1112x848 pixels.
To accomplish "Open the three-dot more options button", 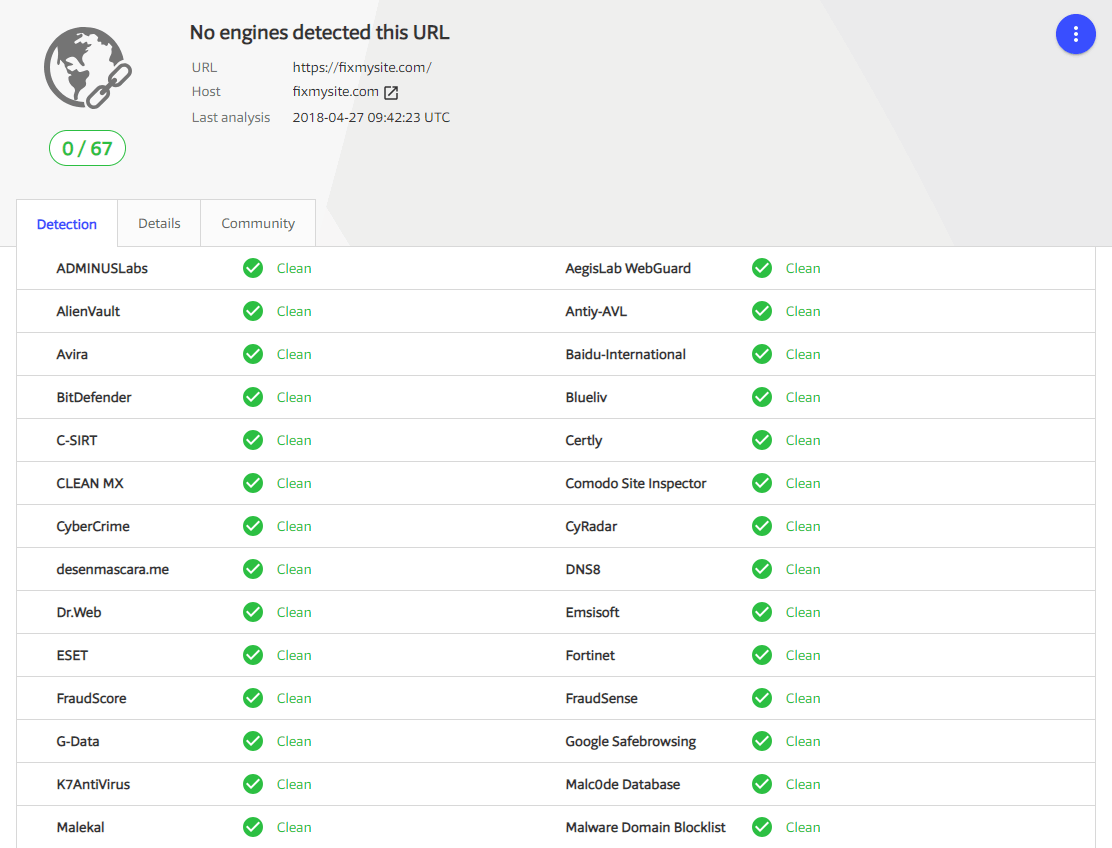I will tap(1075, 34).
